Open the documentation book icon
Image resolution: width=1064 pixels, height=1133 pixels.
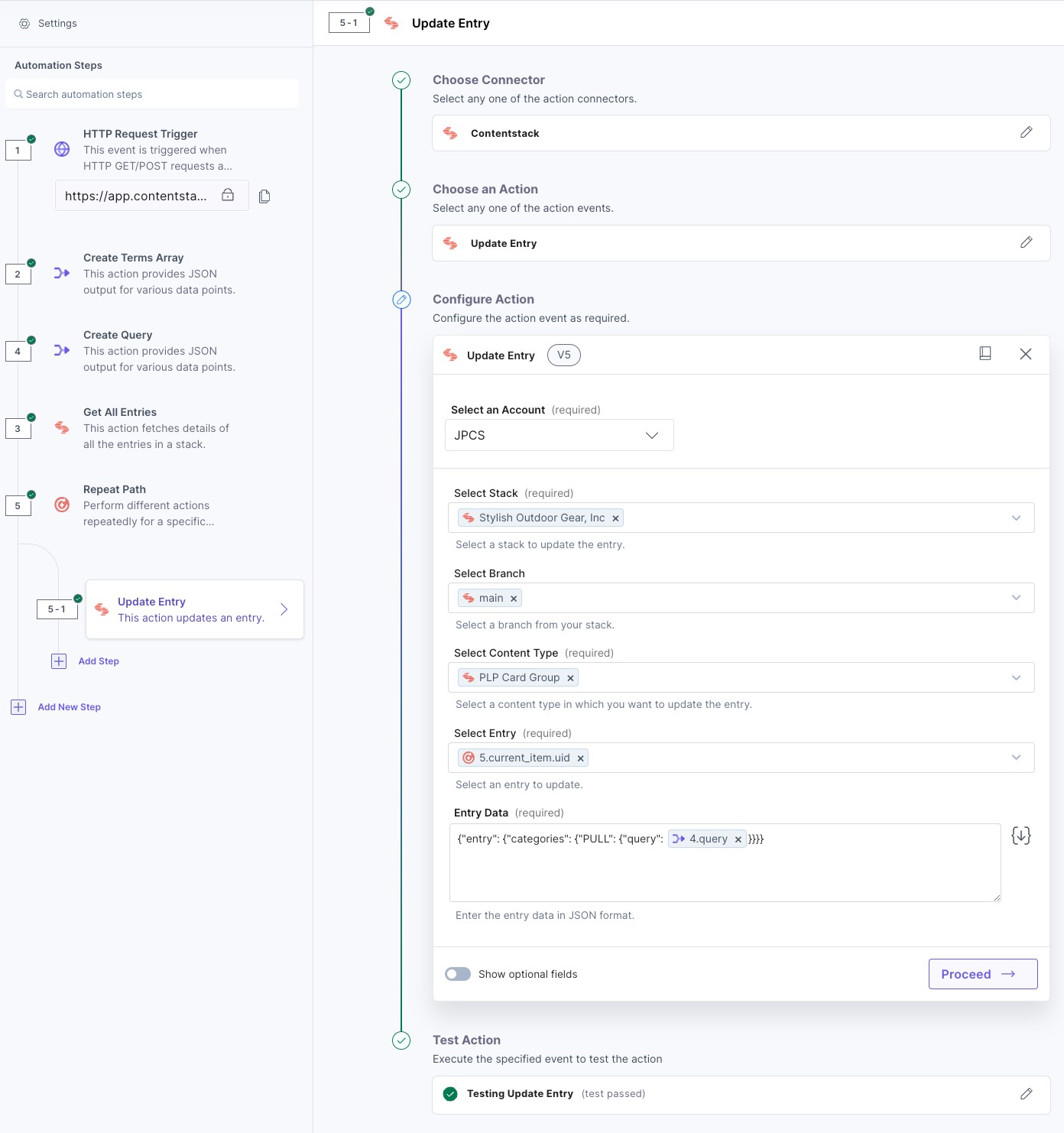(985, 354)
